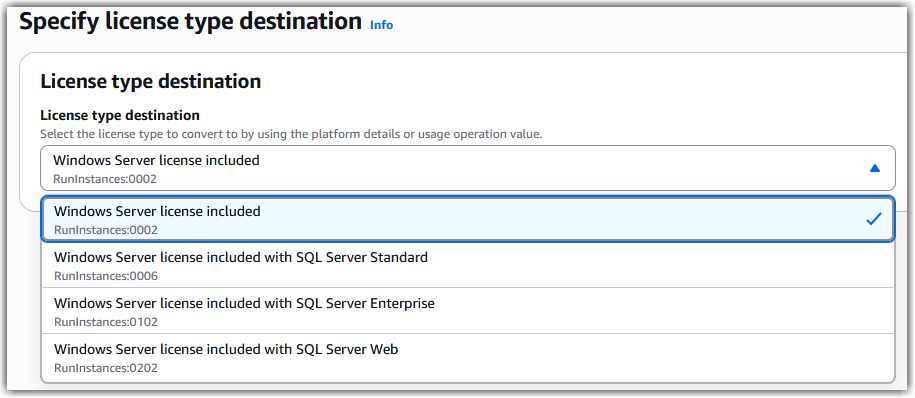Choose Windows Server with SQL Server Enterprise
915x398 pixels.
467,311
